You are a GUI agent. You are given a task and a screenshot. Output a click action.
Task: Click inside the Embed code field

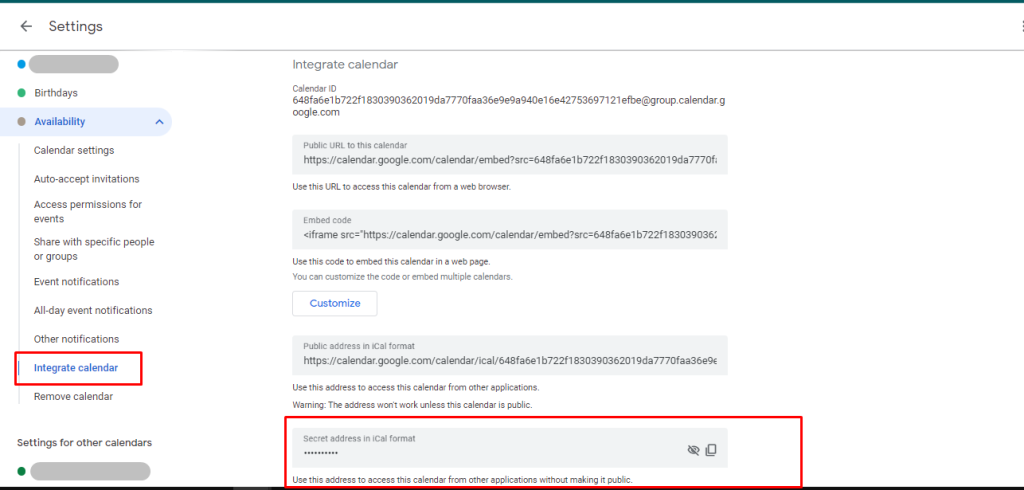(x=509, y=235)
